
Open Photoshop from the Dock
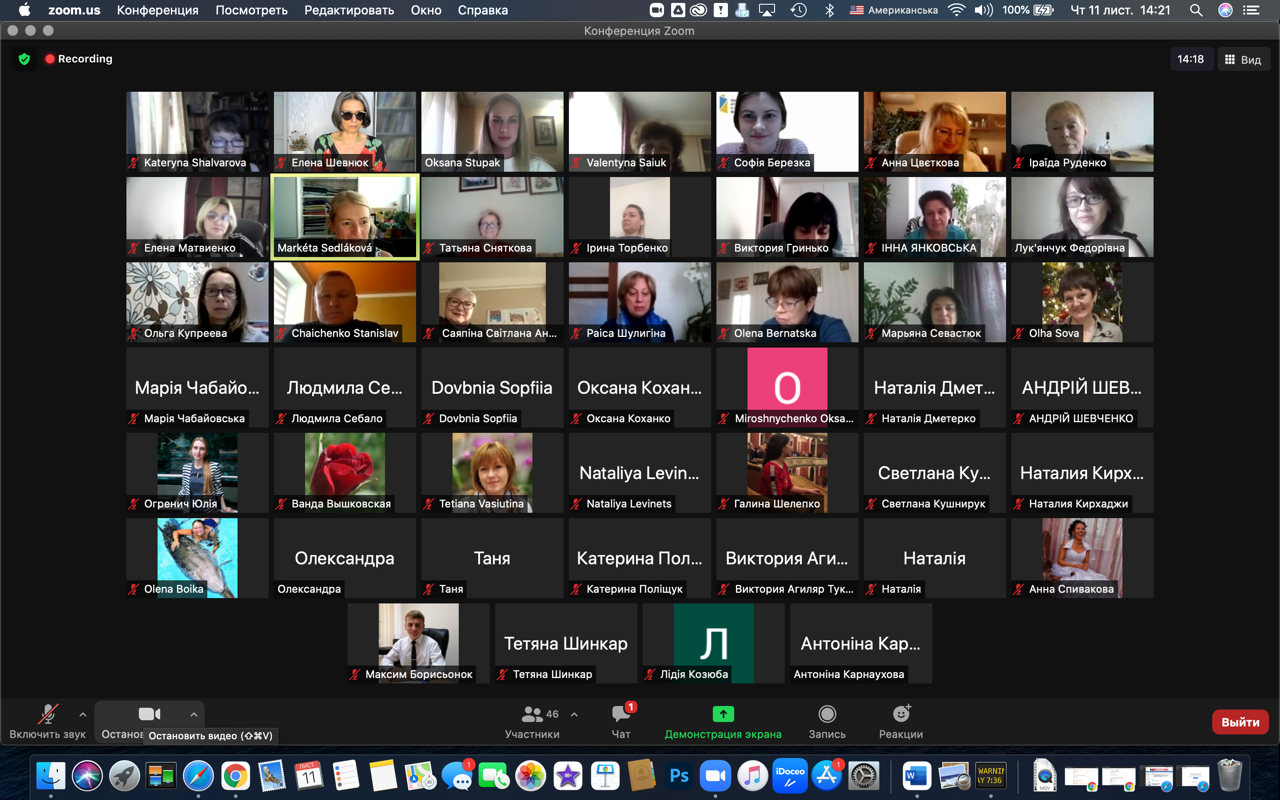point(679,776)
